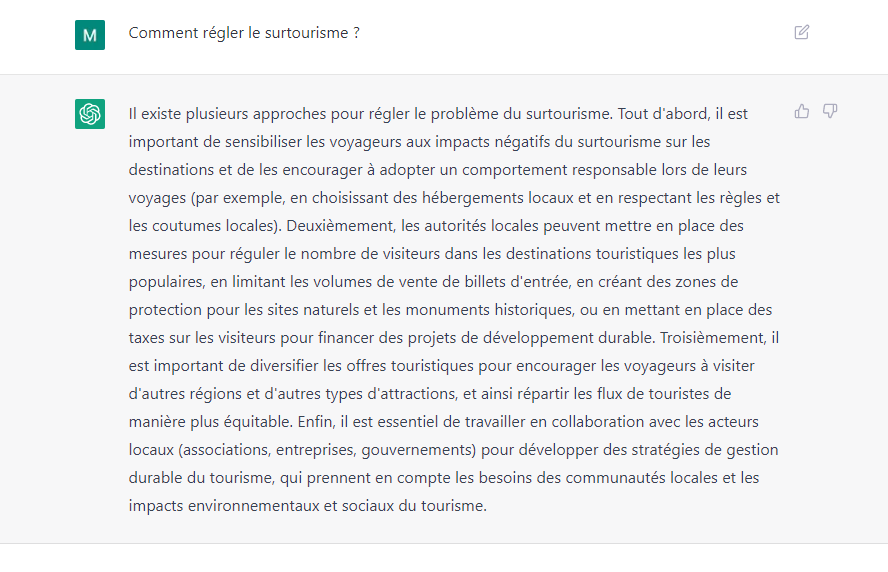Screen dimensions: 888x572
Task: Click the green M user avatar
Action: pos(90,35)
